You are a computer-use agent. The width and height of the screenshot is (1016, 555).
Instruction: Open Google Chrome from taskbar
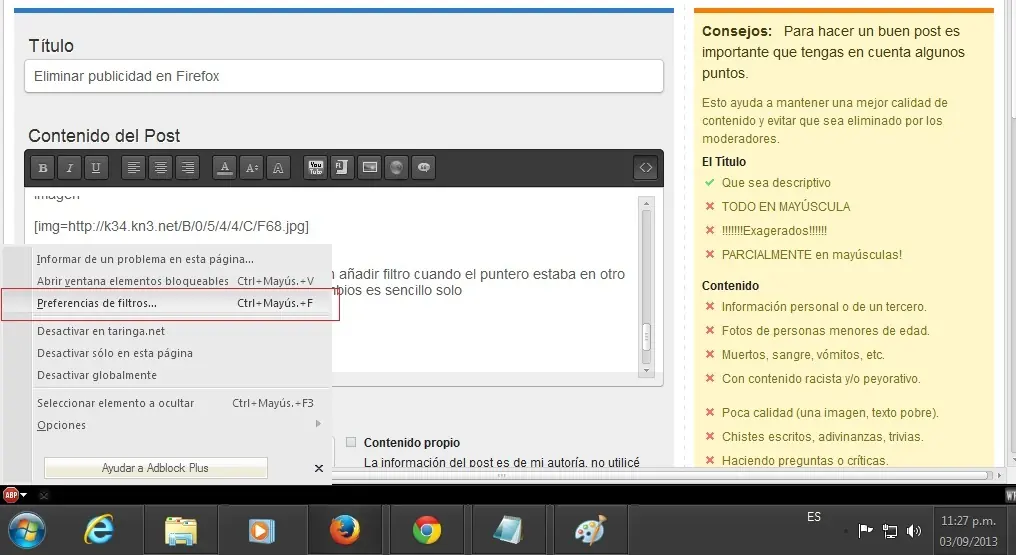tap(427, 530)
